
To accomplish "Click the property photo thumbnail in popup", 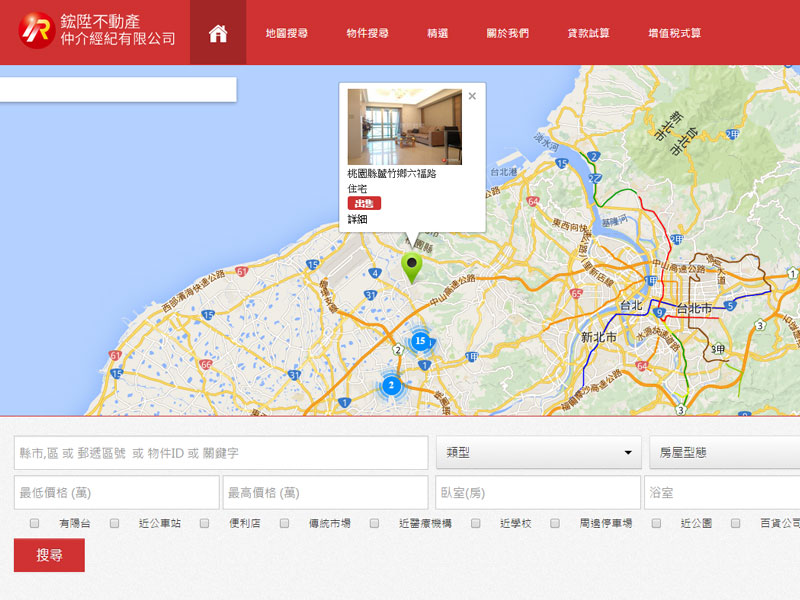I will coord(404,127).
